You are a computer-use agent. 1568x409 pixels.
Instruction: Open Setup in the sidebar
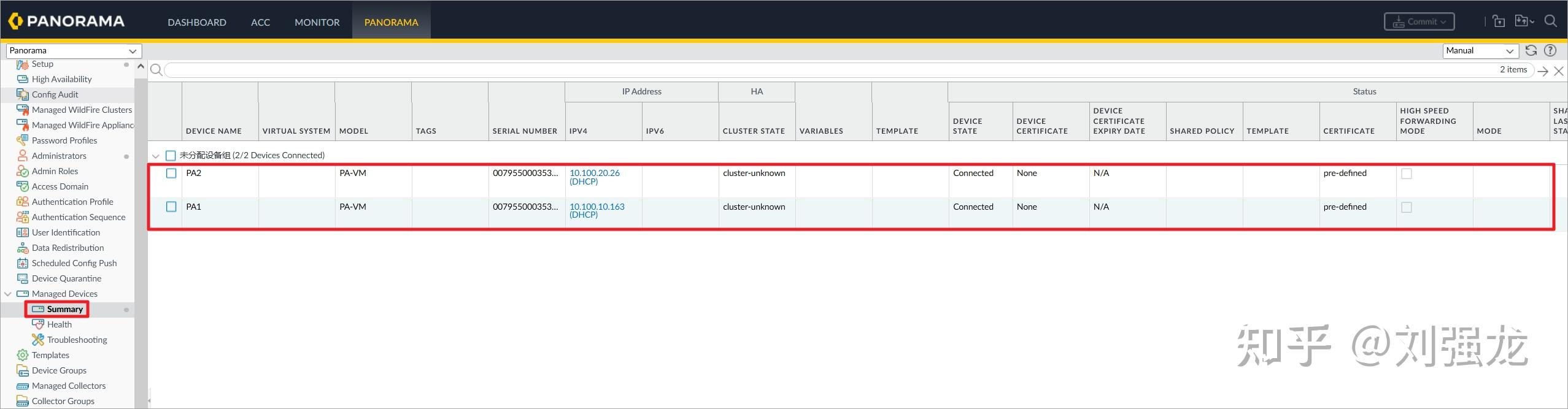tap(42, 64)
